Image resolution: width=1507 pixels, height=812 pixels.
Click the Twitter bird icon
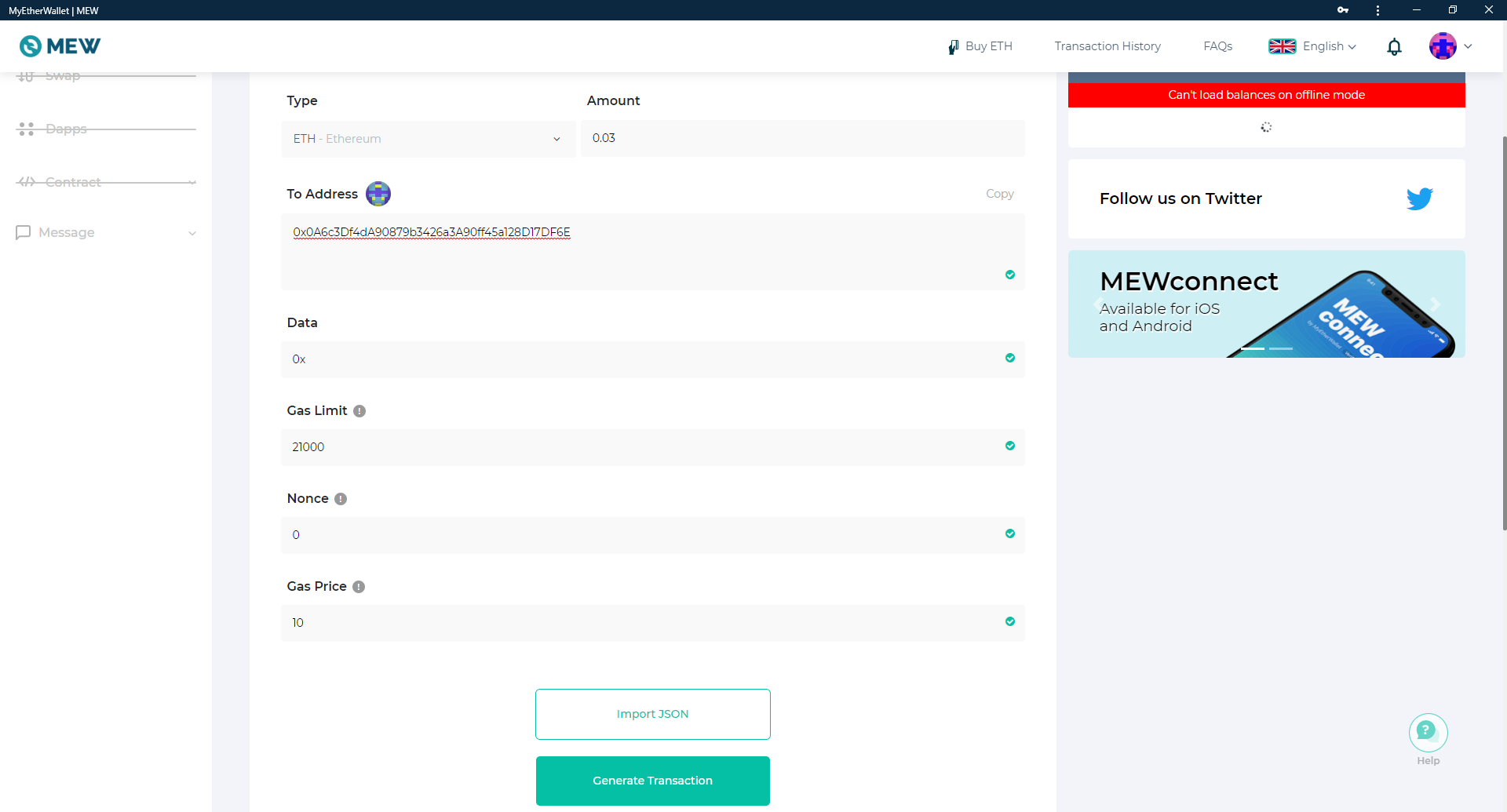point(1419,198)
